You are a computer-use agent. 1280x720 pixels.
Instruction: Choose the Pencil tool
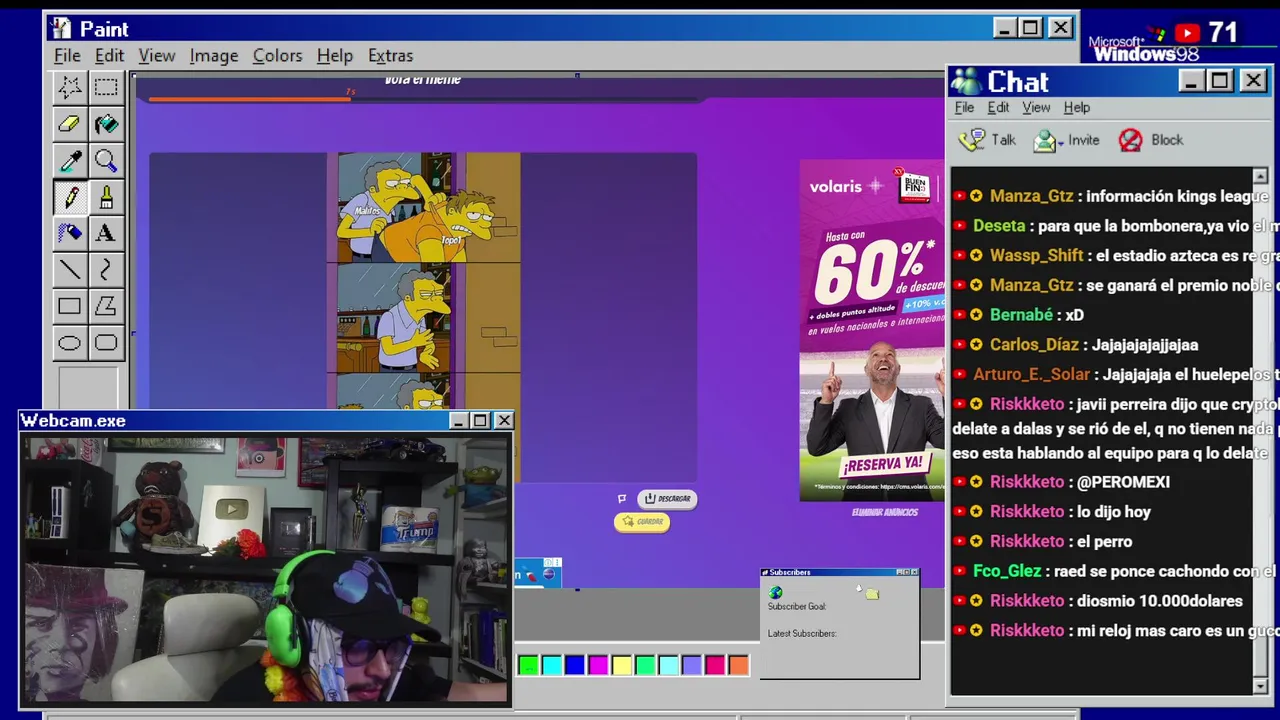(x=69, y=197)
